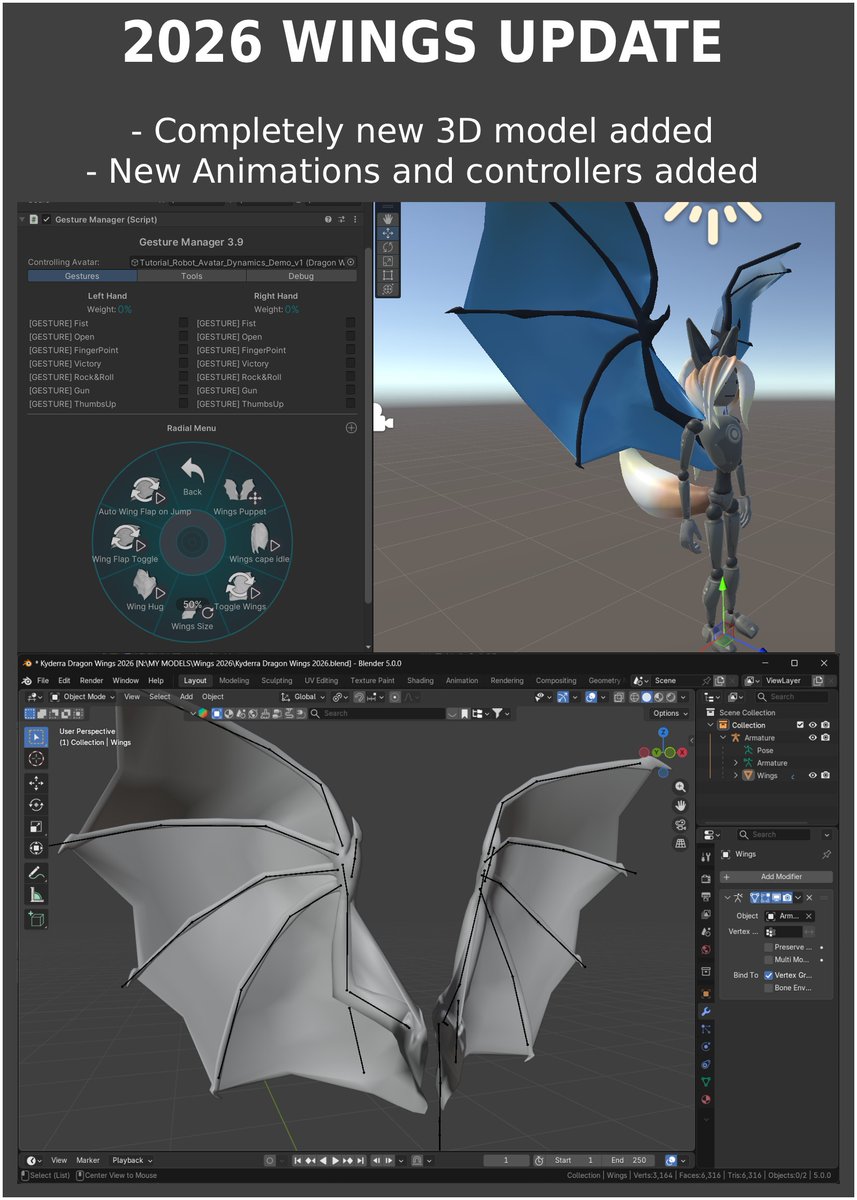Image resolution: width=857 pixels, height=1200 pixels.
Task: Click the plus icon beside Radial Menu
Action: [x=351, y=428]
